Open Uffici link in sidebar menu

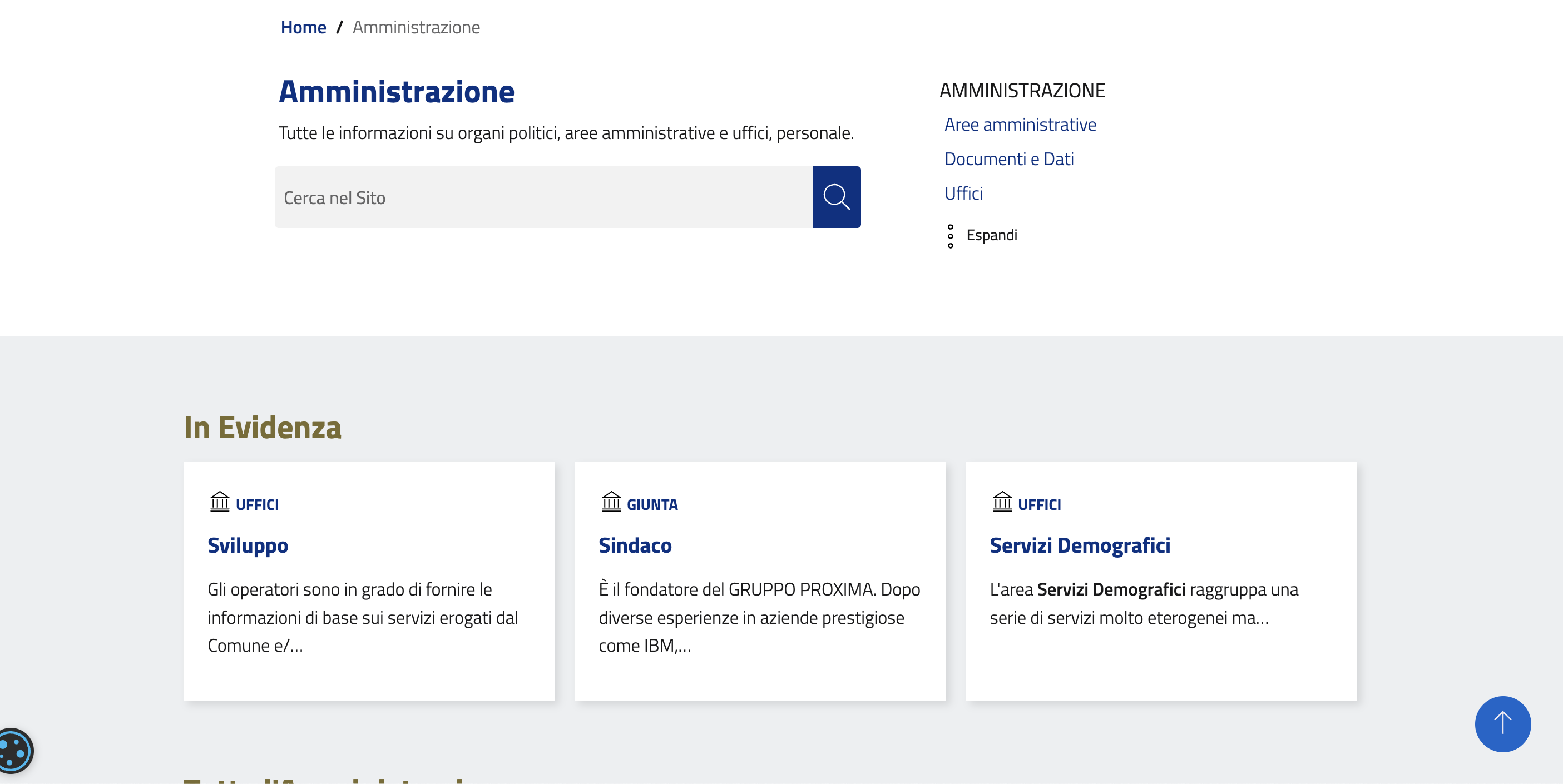coord(963,193)
